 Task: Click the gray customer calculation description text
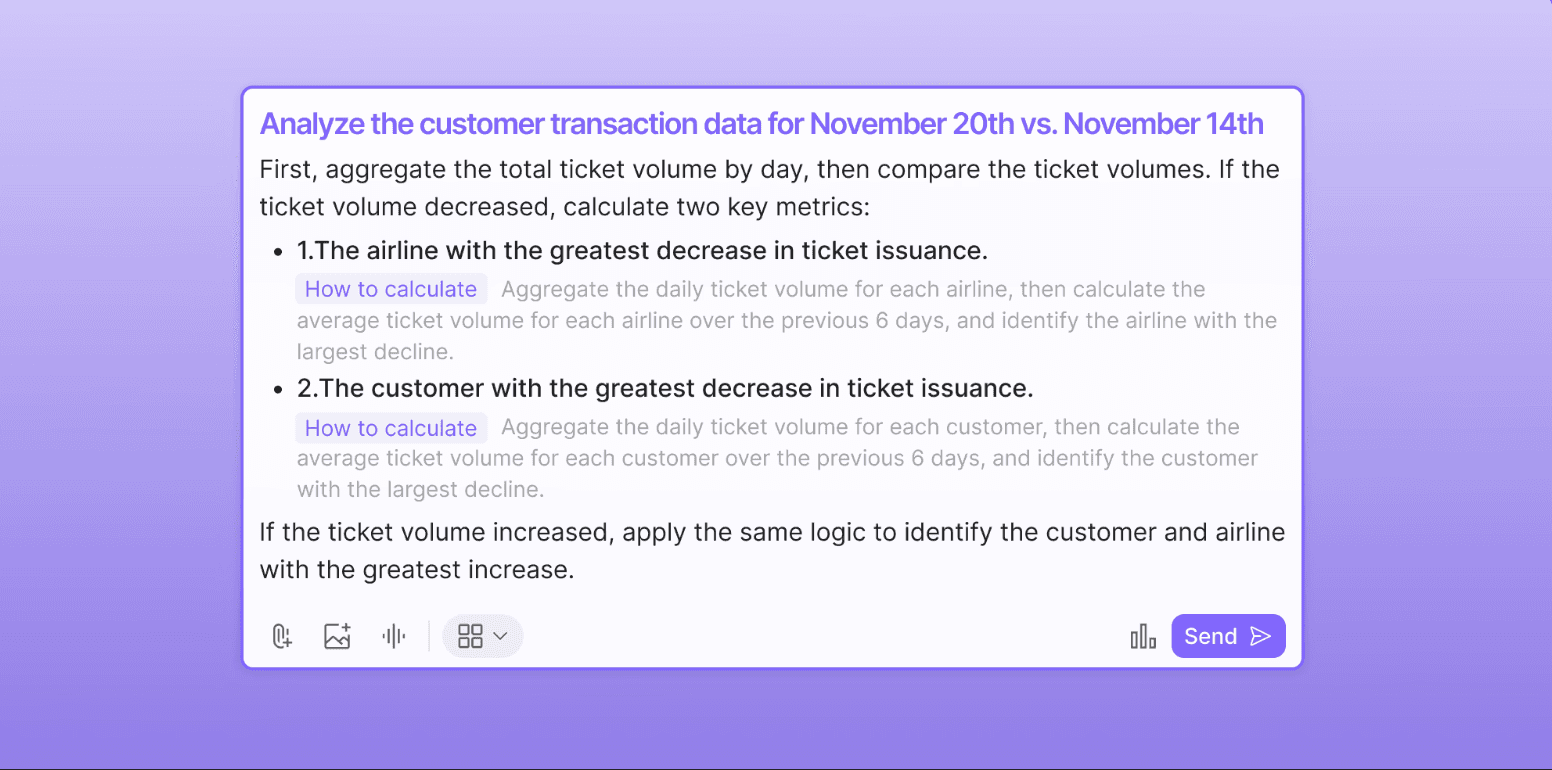point(777,459)
